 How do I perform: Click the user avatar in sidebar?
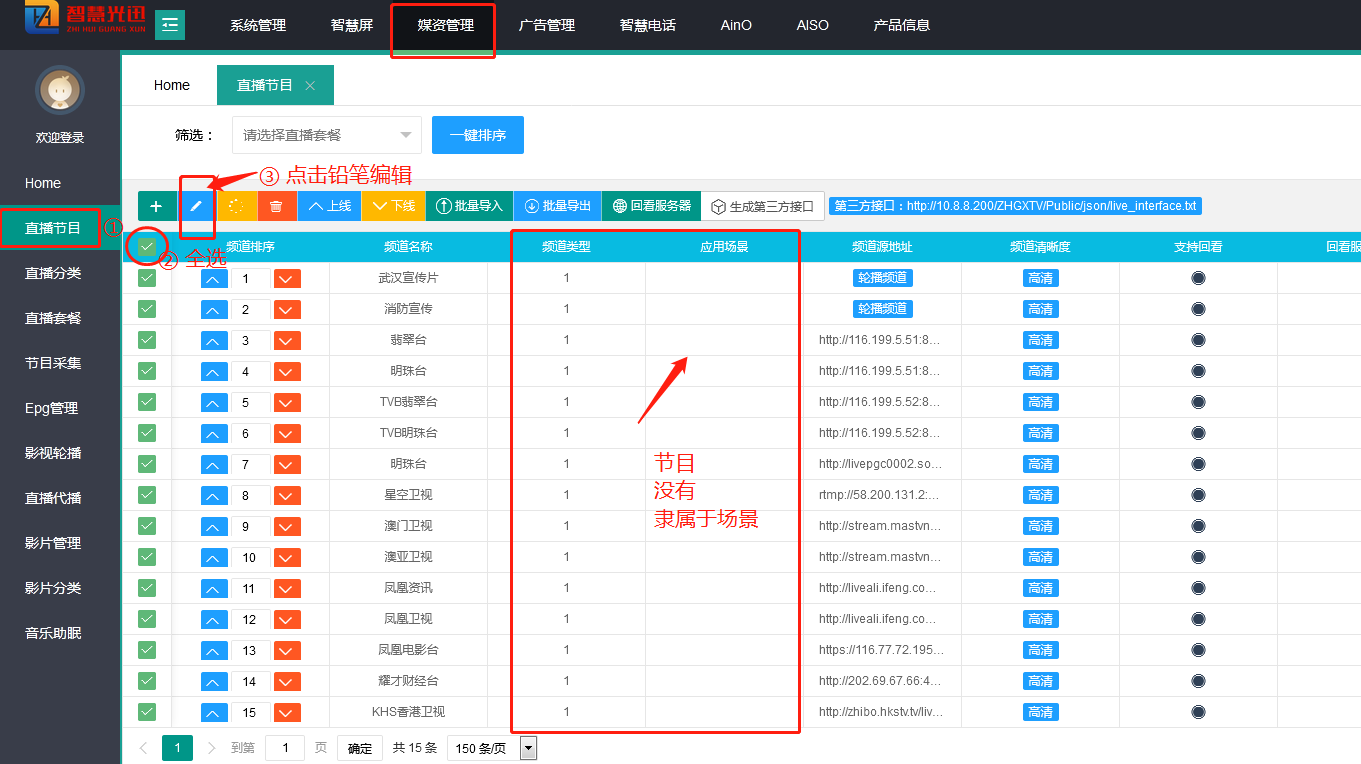(x=60, y=91)
